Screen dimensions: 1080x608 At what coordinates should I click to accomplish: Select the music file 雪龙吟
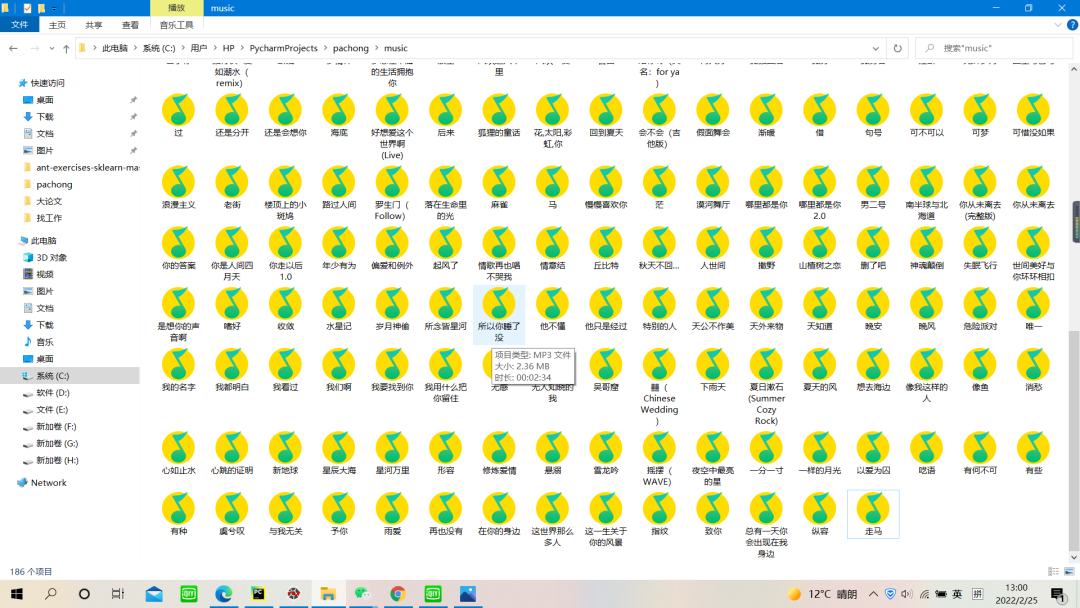coord(605,452)
